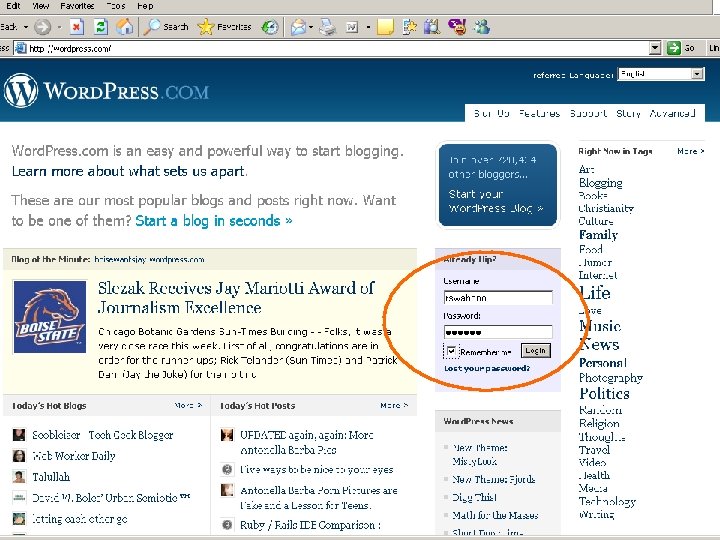This screenshot has height=540, width=720.
Task: Open the Forward button history dropdown
Action: tap(59, 27)
